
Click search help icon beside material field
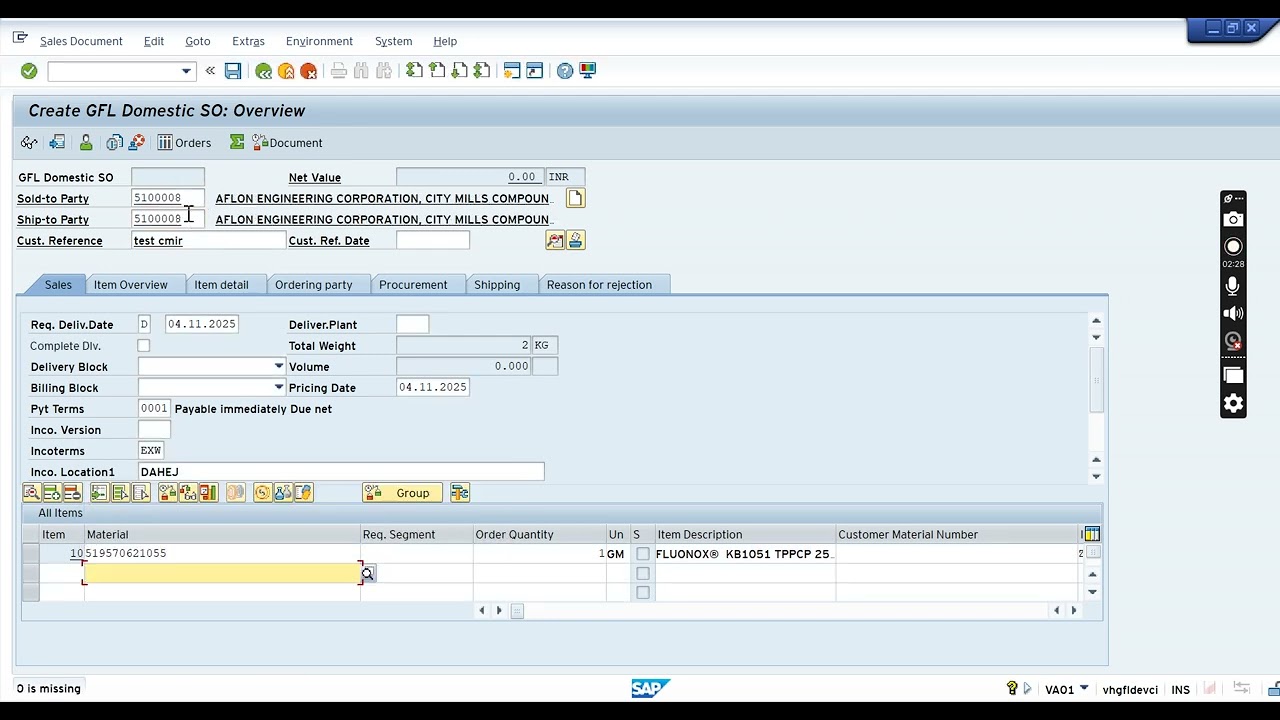pos(368,574)
